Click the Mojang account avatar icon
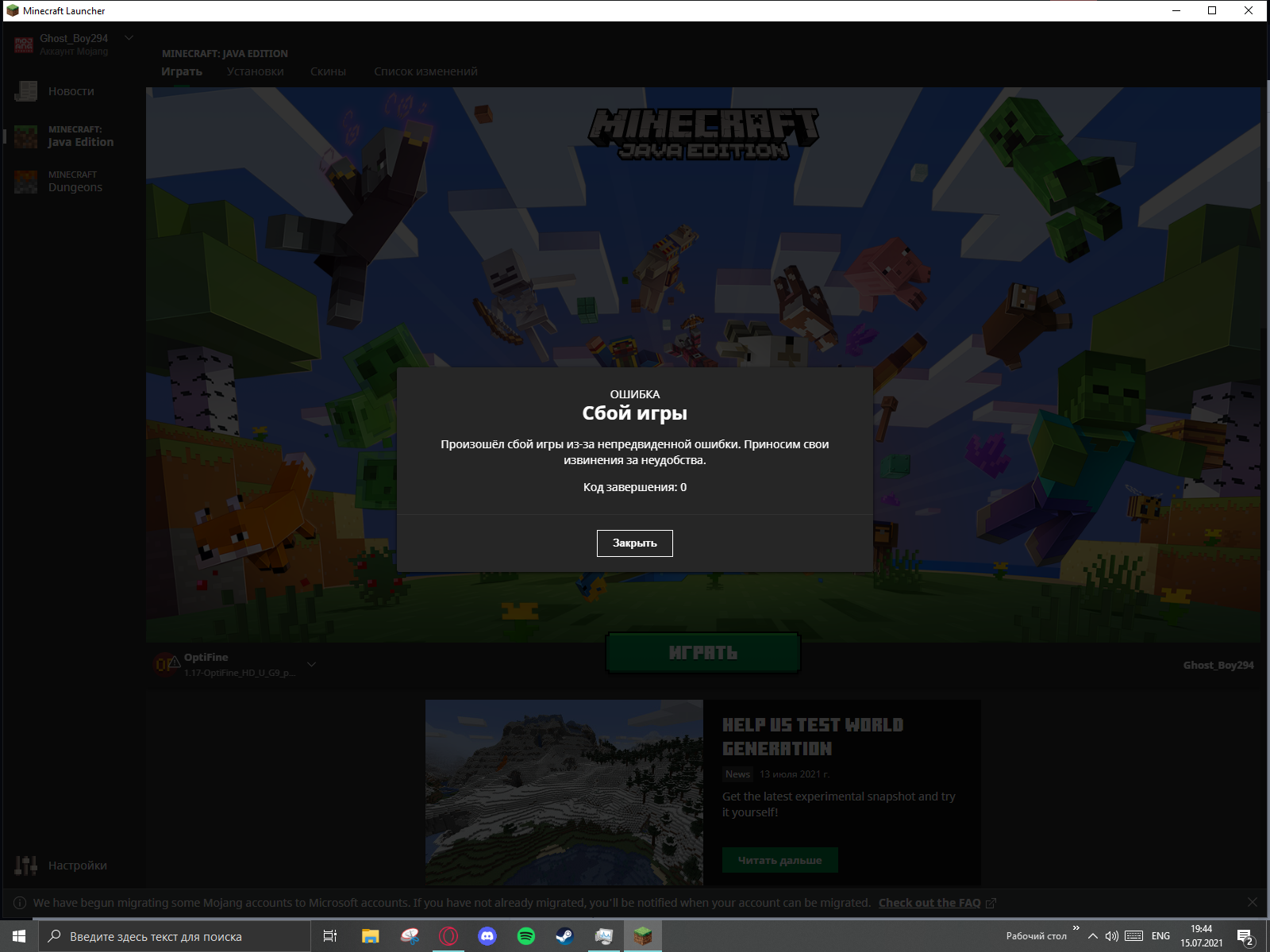This screenshot has width=1270, height=952. [x=24, y=44]
